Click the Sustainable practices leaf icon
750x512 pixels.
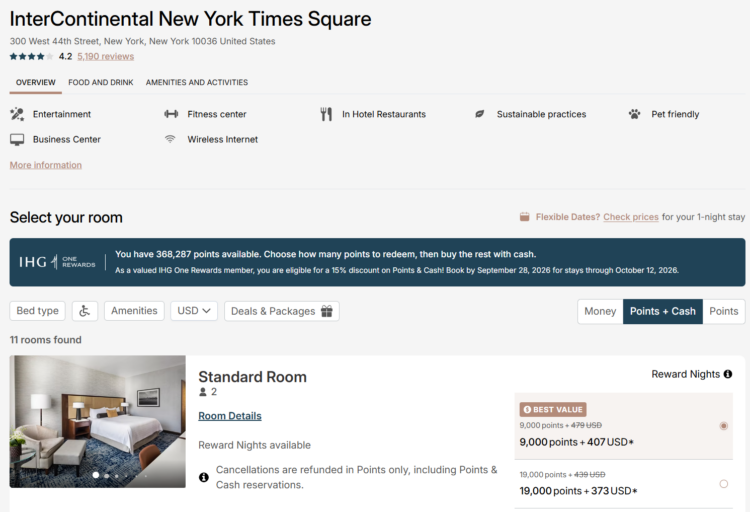479,114
